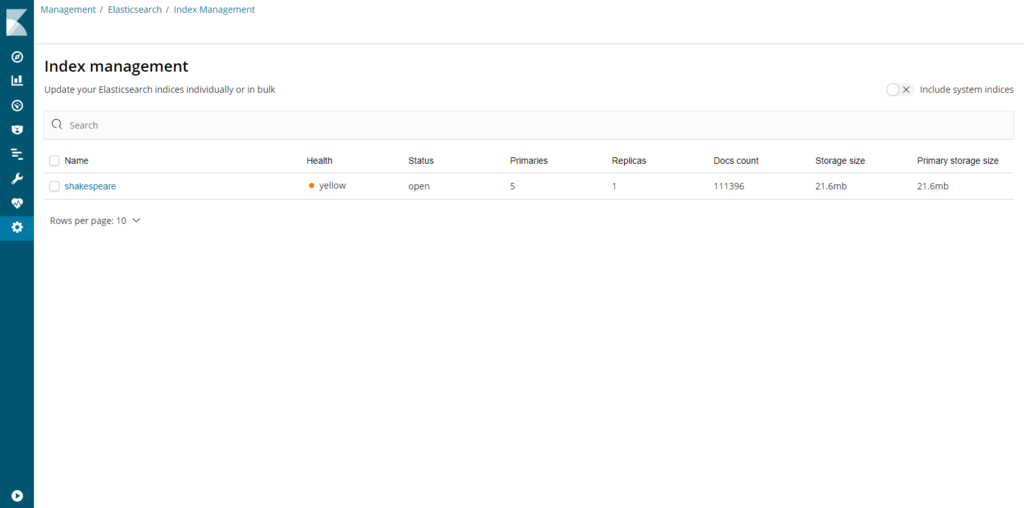Sort by Status column header
The height and width of the screenshot is (508, 1024).
(421, 161)
